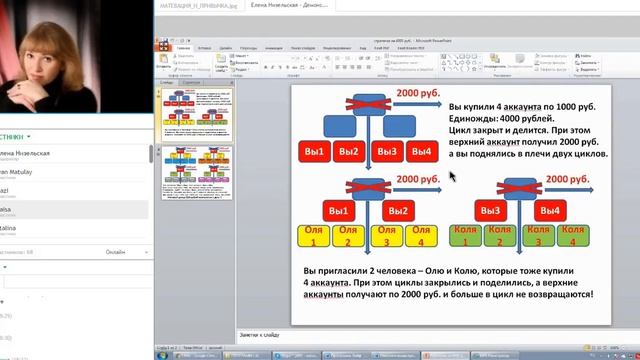Click the Increase List Level icon

point(368,58)
